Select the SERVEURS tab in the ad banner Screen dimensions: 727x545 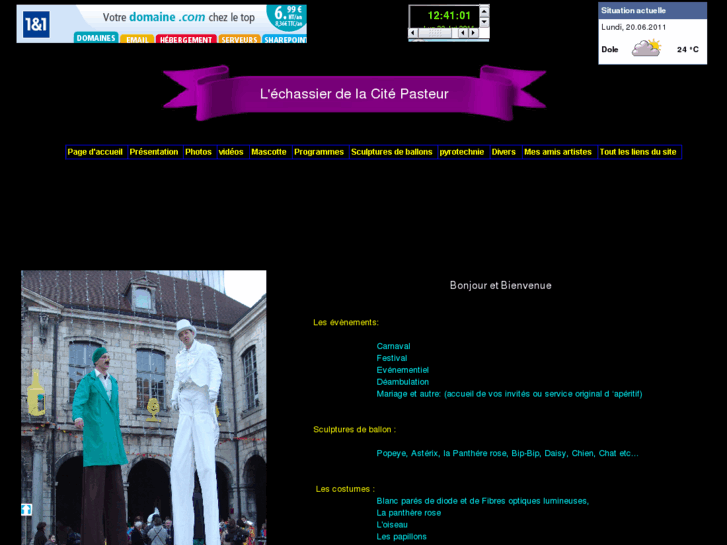(239, 39)
